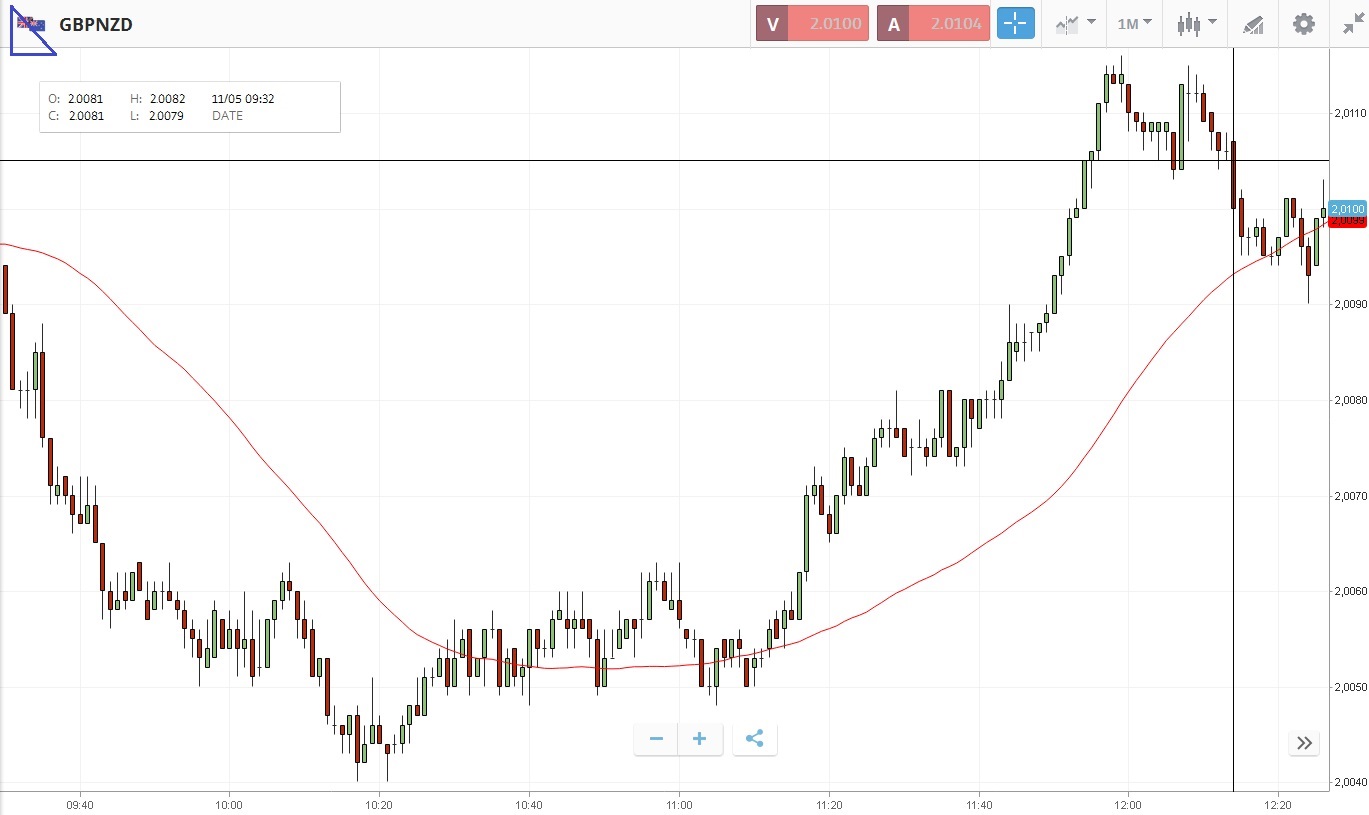The image size is (1369, 815).
Task: Jump to latest candles with the double-chevron button
Action: 1304,742
